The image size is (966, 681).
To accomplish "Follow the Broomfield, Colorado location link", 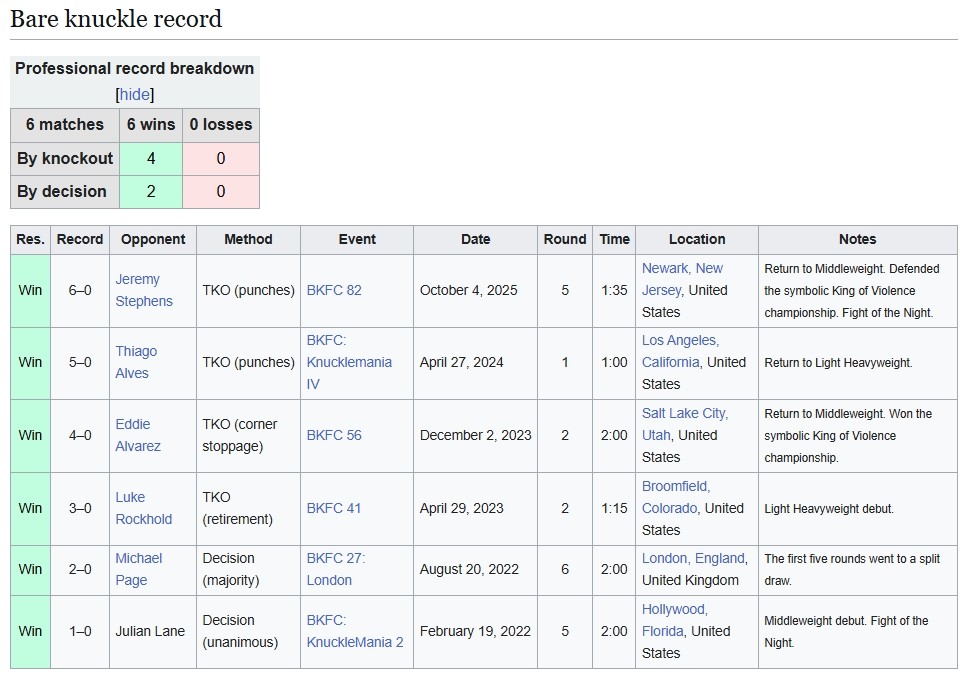I will click(676, 497).
